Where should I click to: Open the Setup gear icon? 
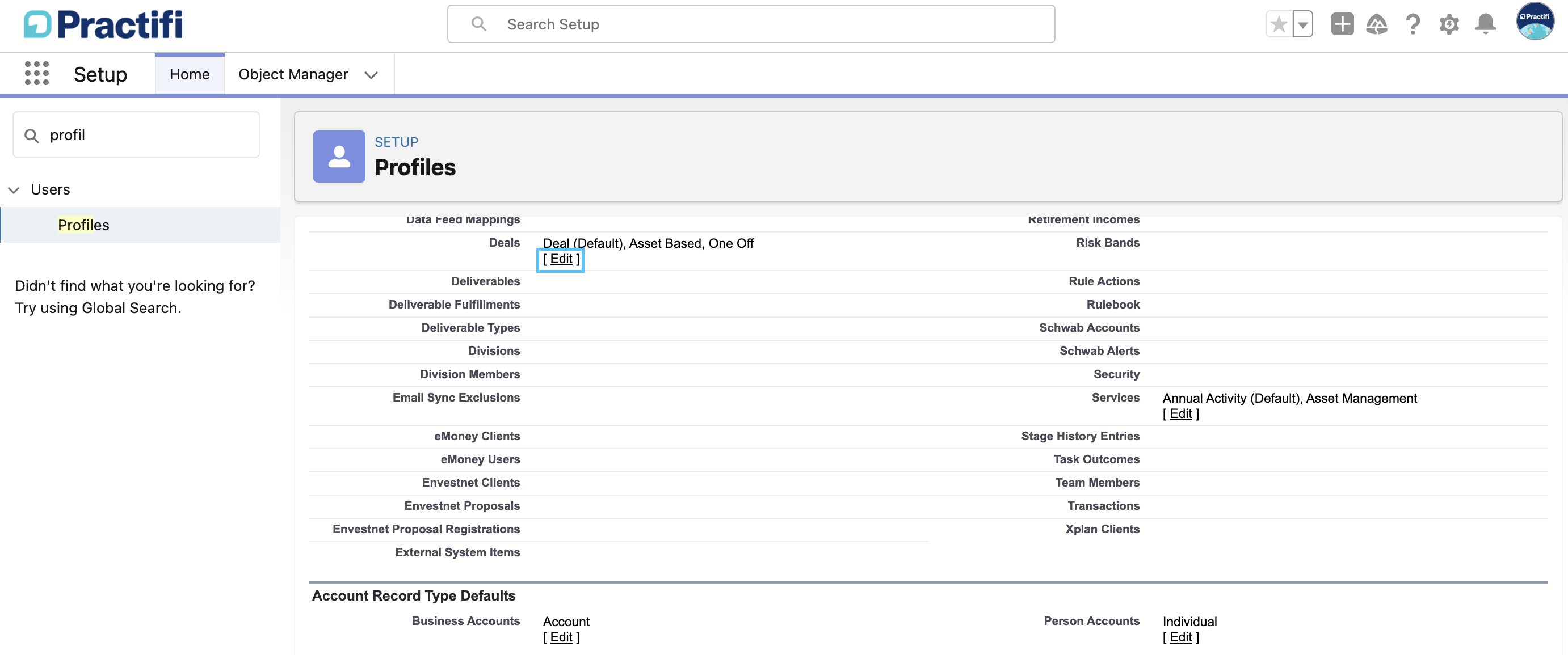pos(1449,24)
